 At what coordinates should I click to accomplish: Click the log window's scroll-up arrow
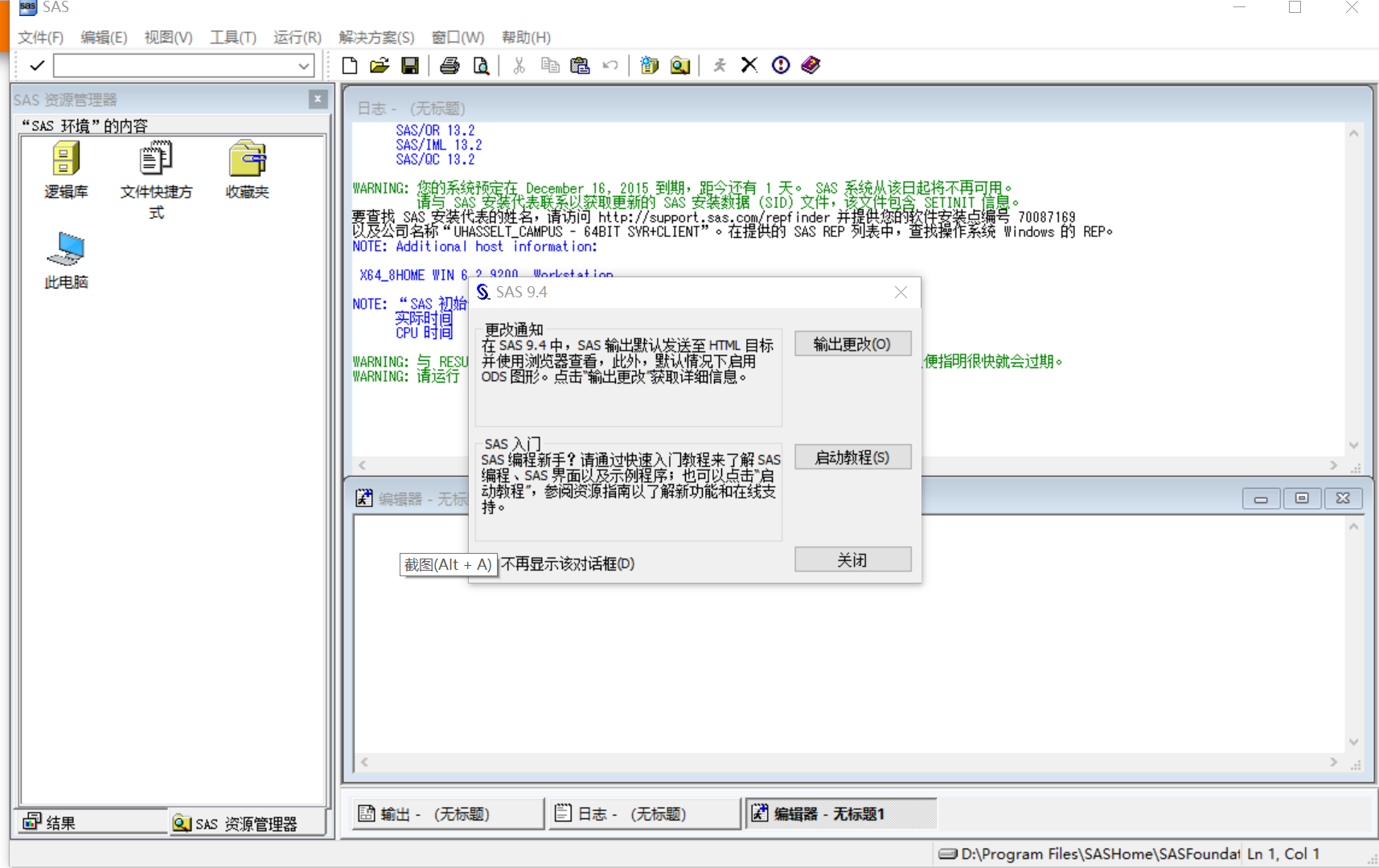click(1354, 133)
